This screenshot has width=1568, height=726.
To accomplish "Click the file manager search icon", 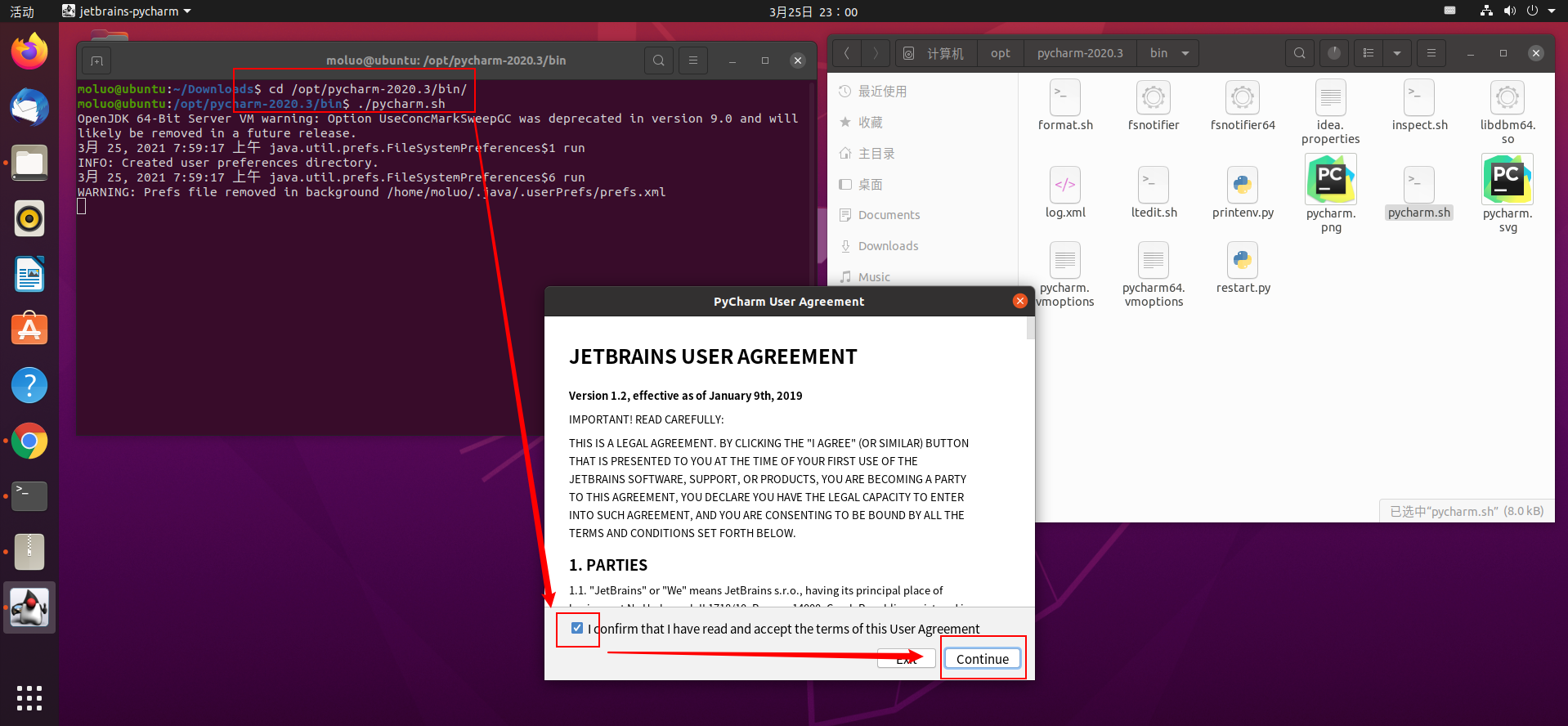I will [1299, 53].
